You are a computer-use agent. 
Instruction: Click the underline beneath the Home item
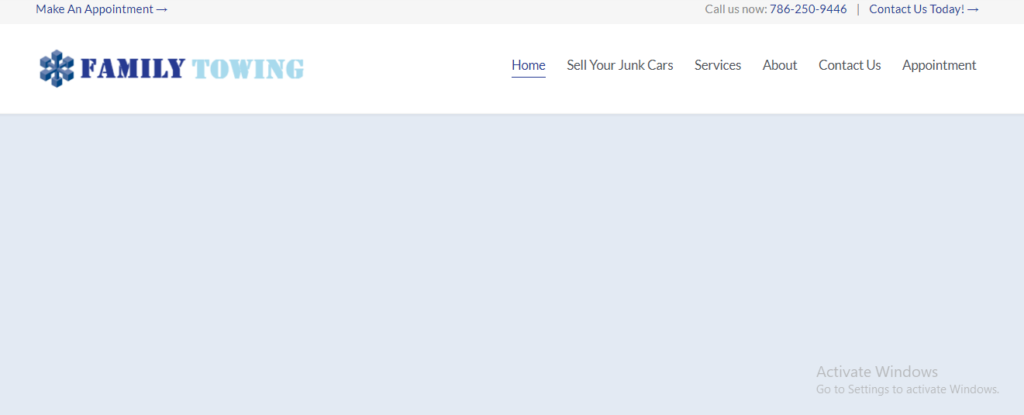[528, 77]
